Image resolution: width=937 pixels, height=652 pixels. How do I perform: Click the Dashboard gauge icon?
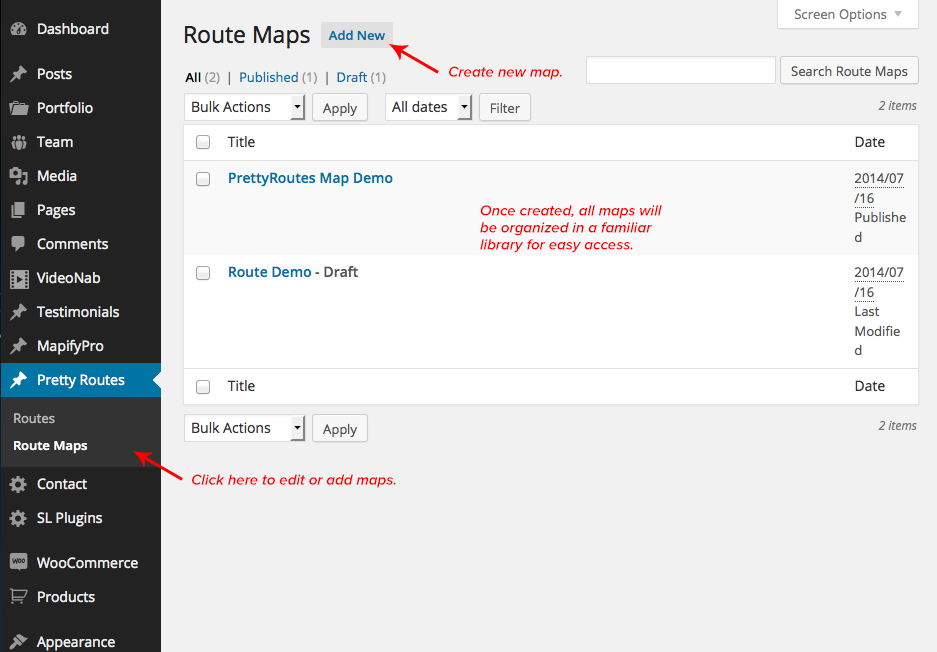click(x=18, y=30)
